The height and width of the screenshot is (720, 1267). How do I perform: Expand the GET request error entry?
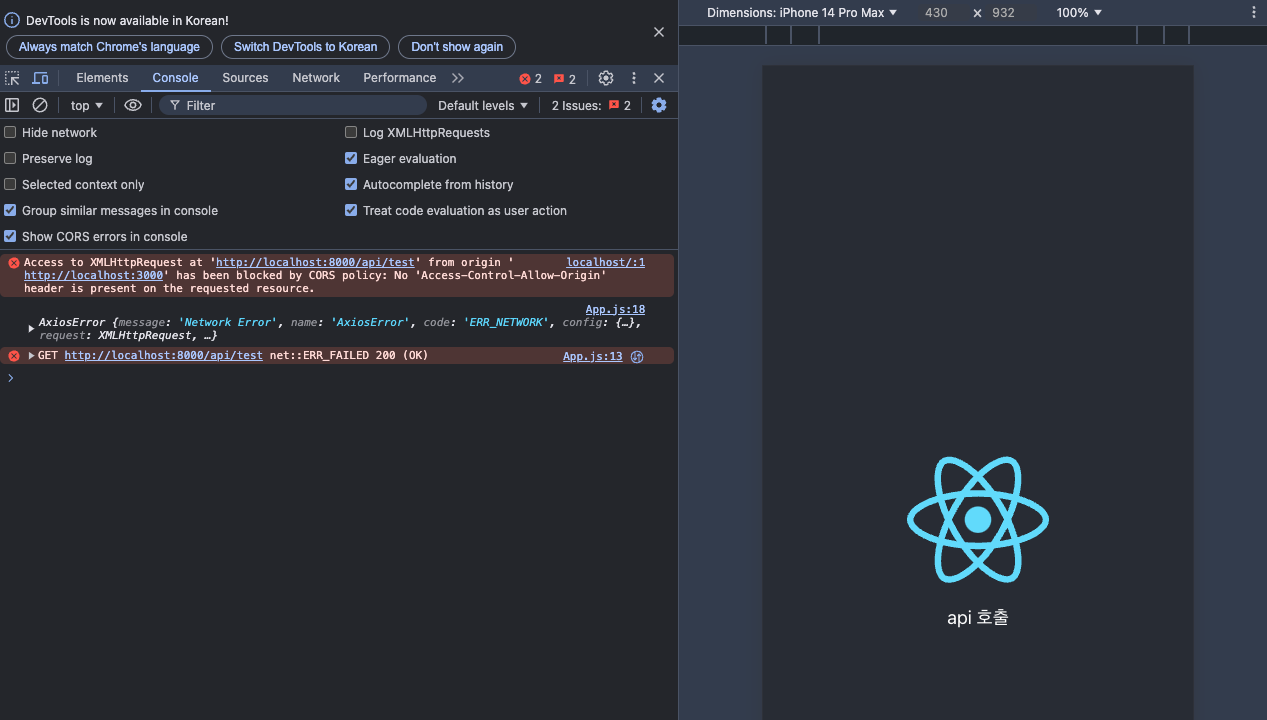coord(32,356)
